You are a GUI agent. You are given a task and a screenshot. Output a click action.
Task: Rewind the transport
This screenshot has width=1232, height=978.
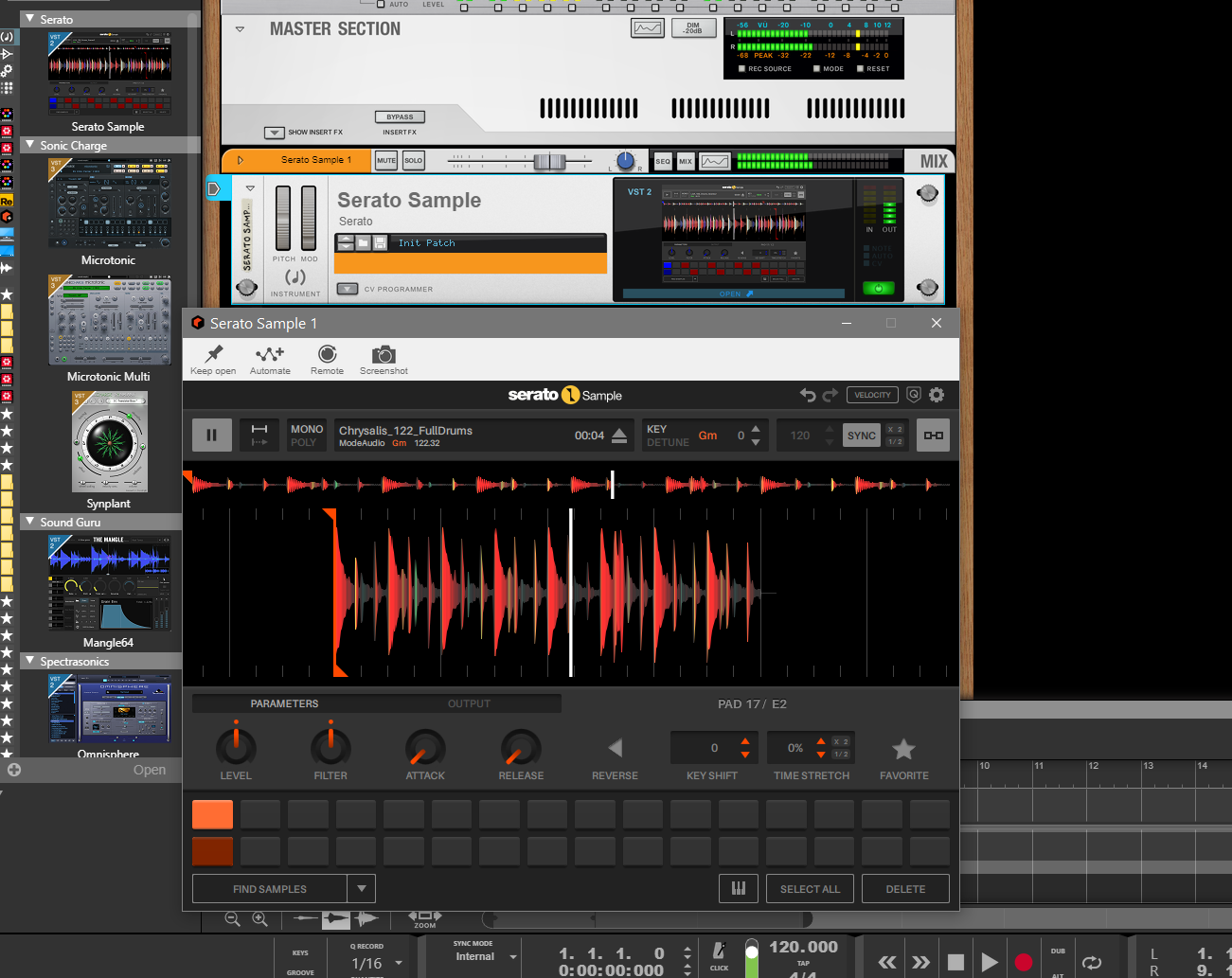tap(887, 962)
